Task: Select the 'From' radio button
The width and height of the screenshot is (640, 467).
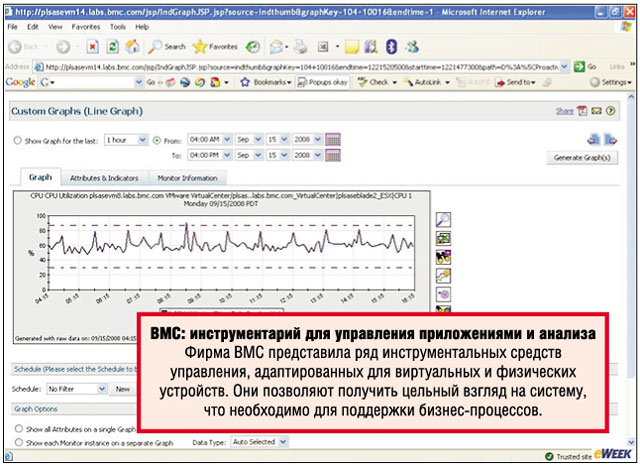Action: pos(157,140)
